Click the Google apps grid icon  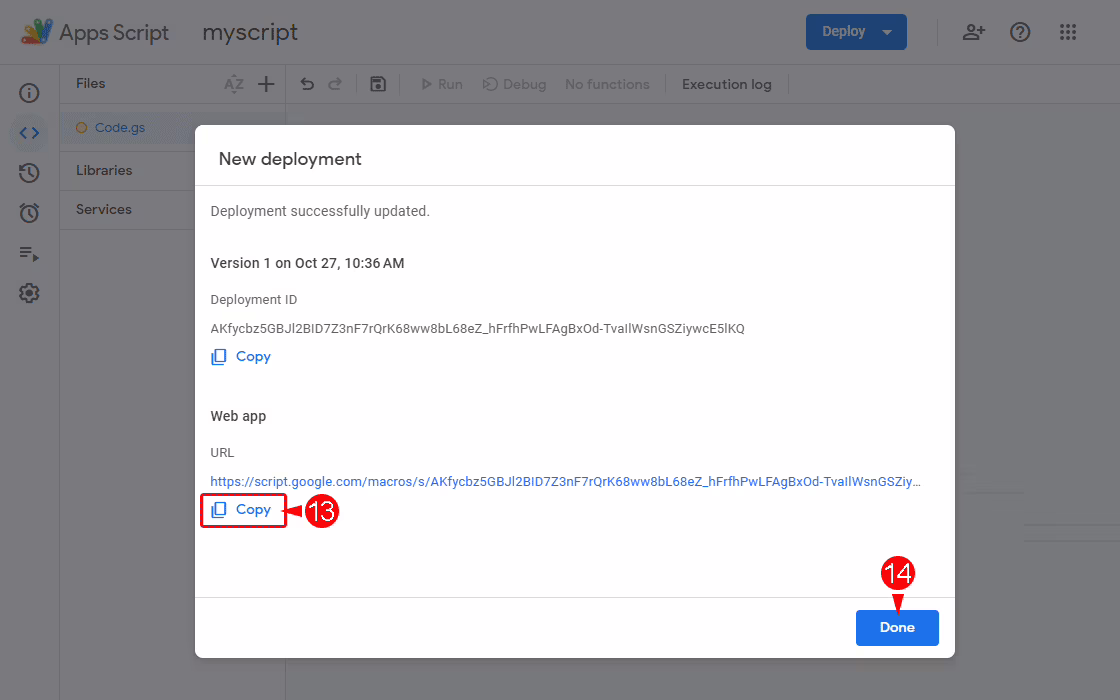1068,32
